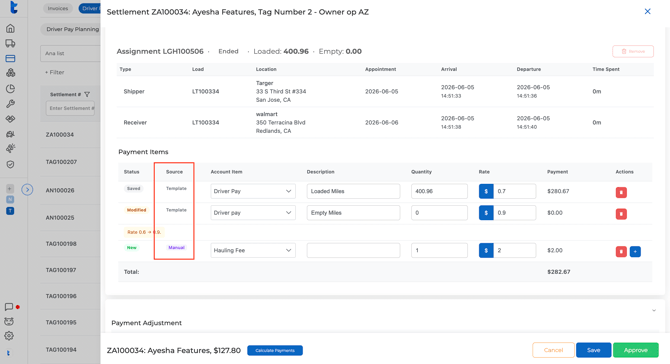Open the Home icon in the sidebar

10,29
